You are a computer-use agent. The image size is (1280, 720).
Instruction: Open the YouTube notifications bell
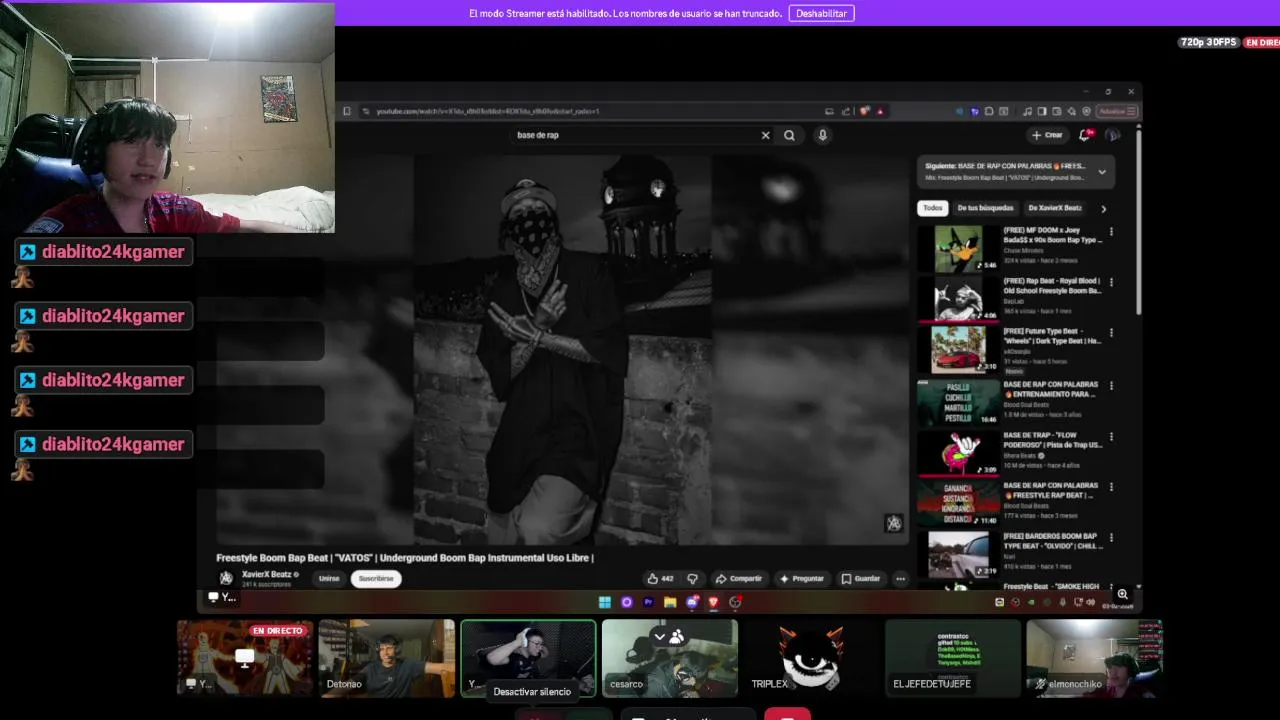point(1085,135)
